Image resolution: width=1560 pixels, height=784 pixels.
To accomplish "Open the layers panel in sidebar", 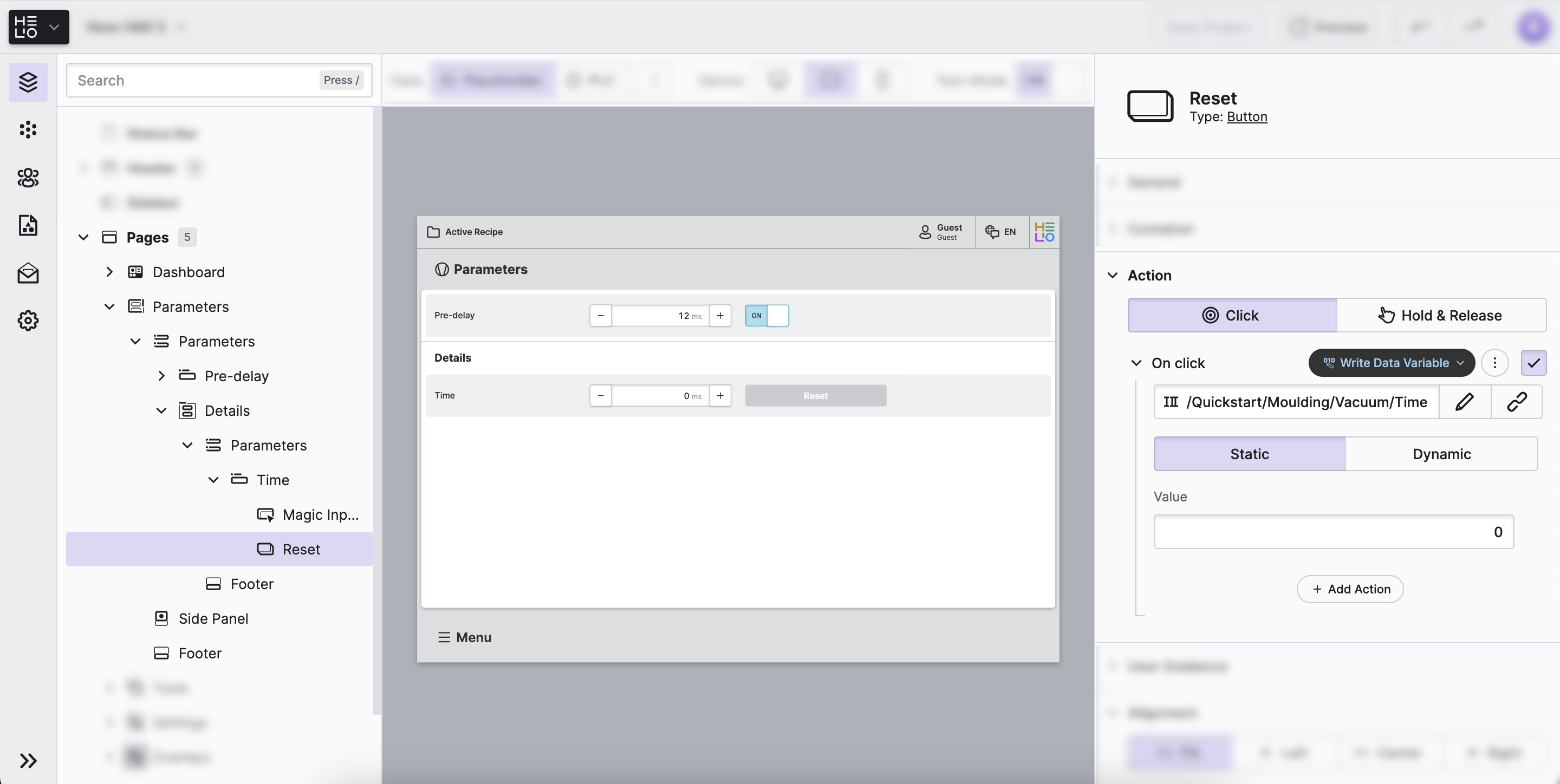I will [x=28, y=82].
